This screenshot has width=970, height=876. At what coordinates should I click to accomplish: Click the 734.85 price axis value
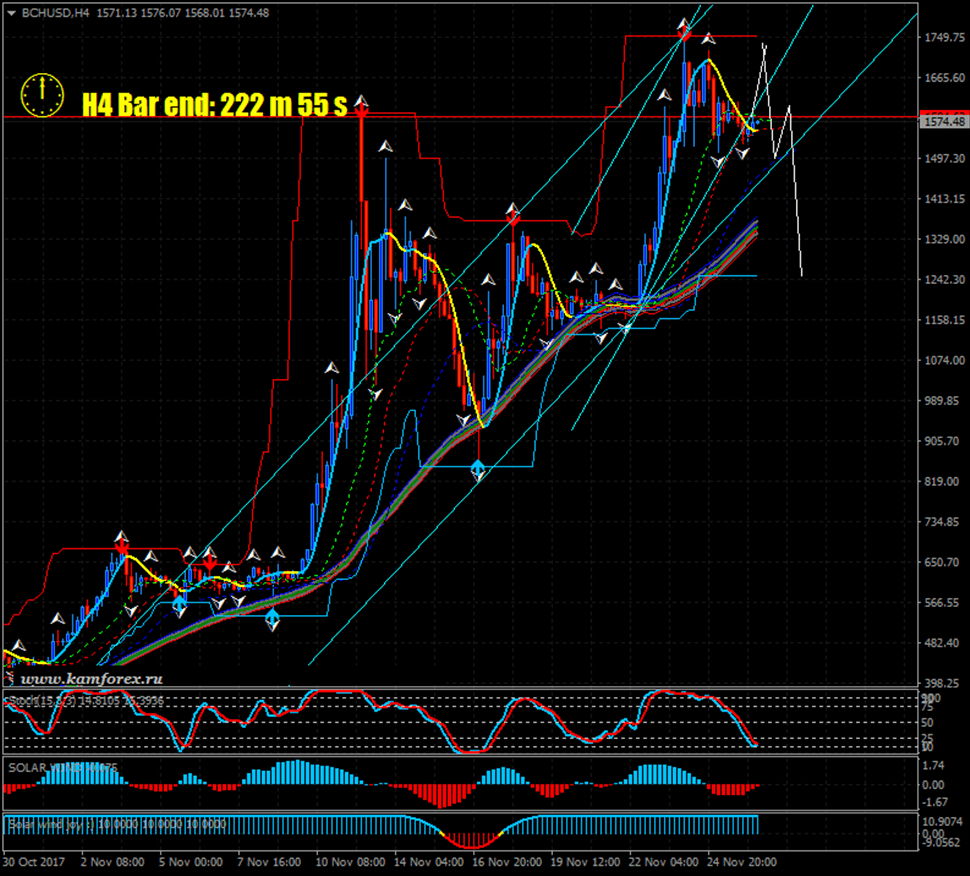pos(942,522)
